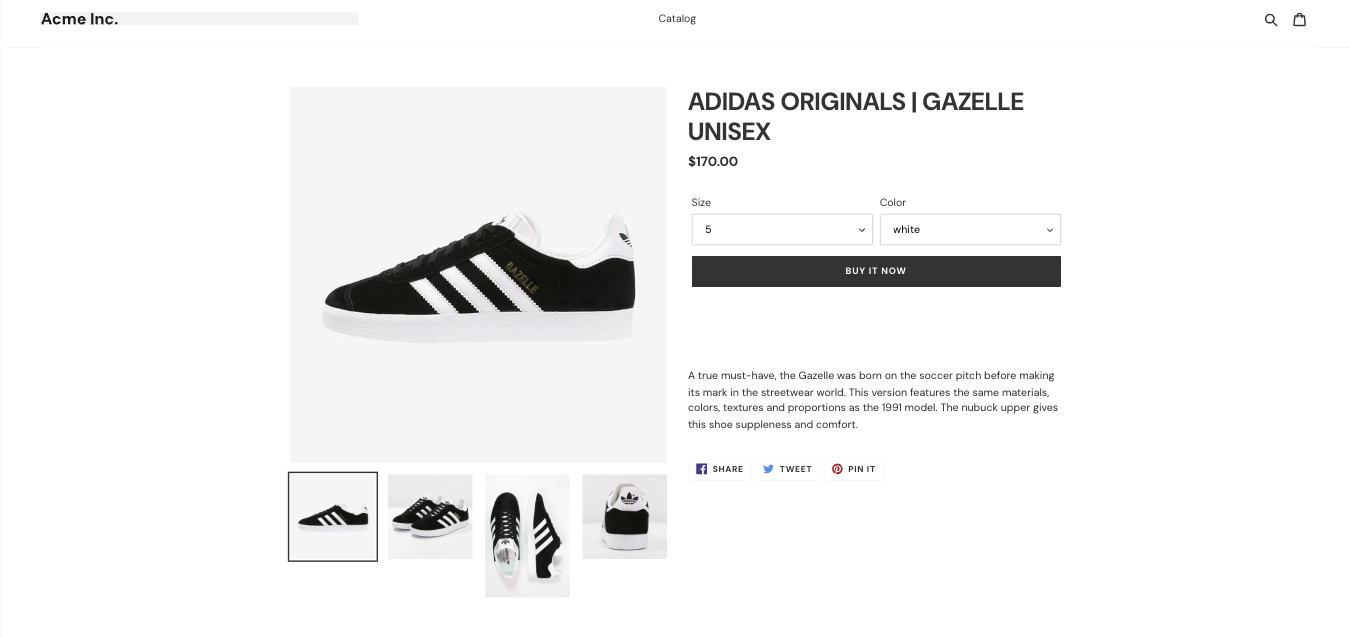Show the heel view shoe thumbnail
The height and width of the screenshot is (638, 1350).
click(x=624, y=517)
